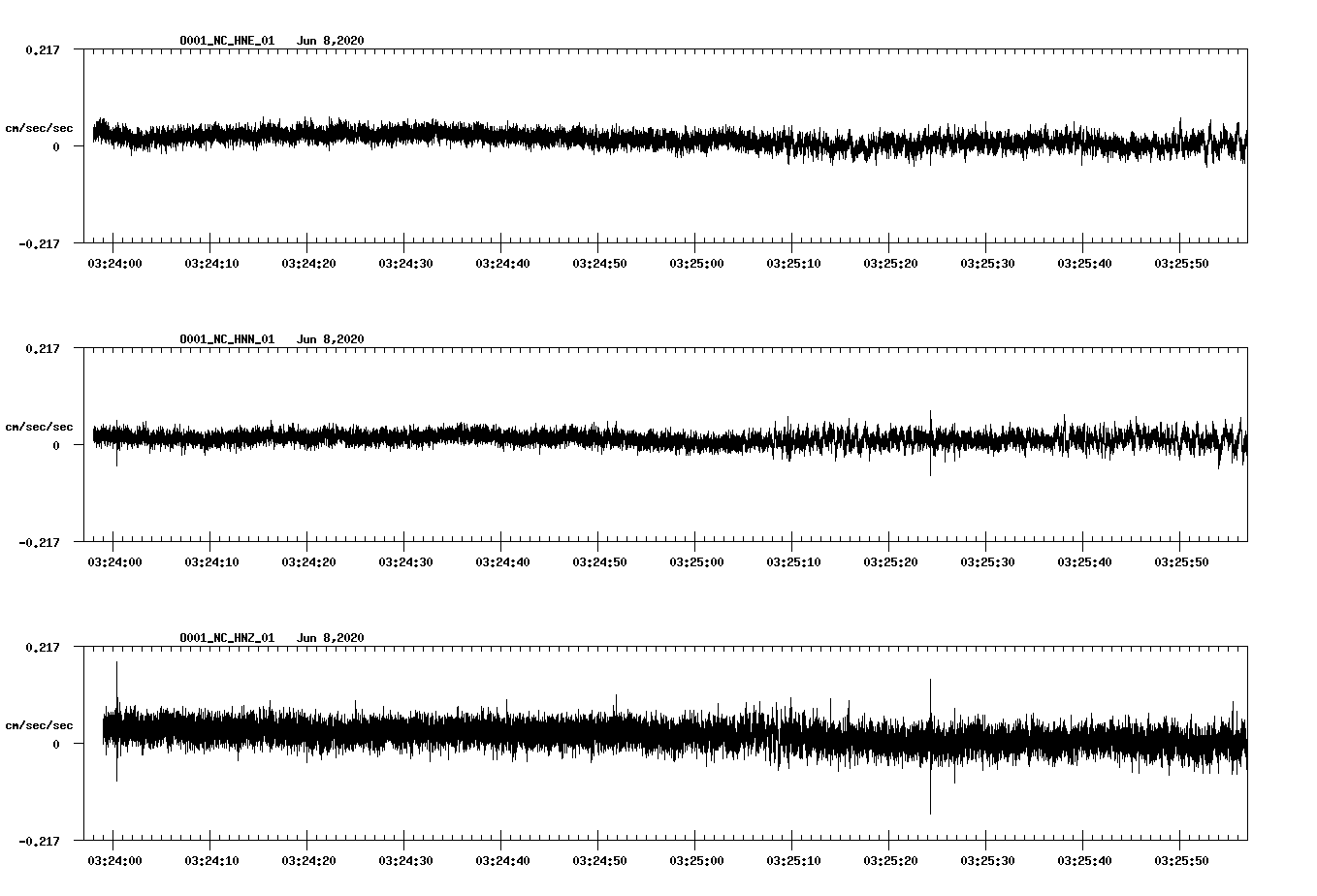Click the HNZ plot date Jun 8,2020

tap(331, 638)
